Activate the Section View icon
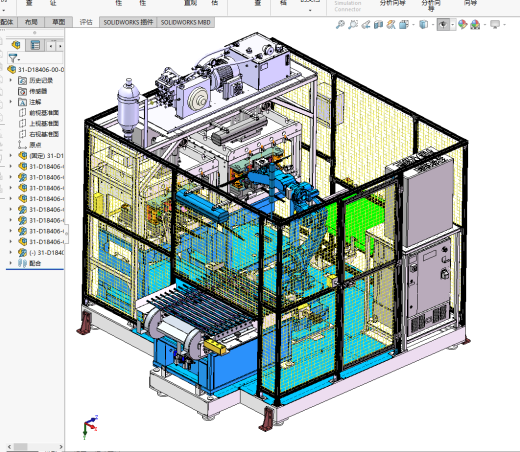The image size is (520, 452). [x=378, y=24]
